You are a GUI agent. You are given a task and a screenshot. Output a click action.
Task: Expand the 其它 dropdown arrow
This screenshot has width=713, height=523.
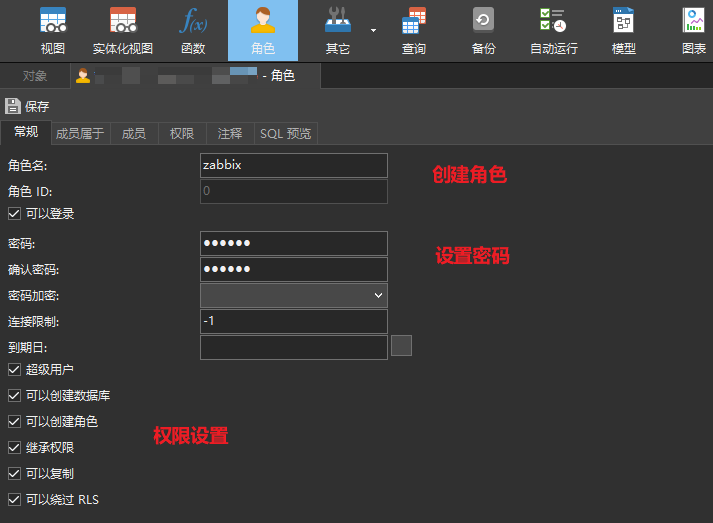tap(373, 30)
